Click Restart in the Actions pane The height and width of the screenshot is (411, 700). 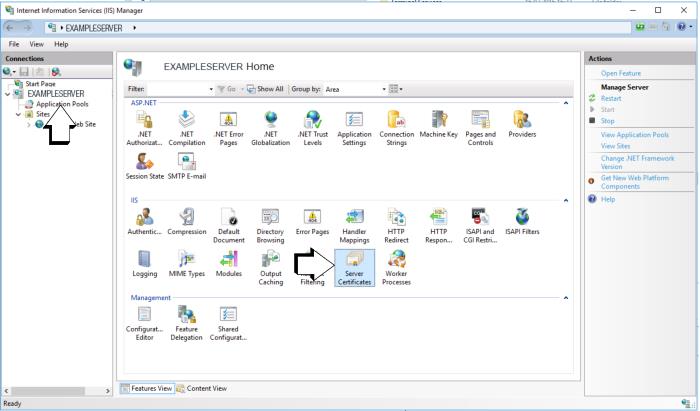point(611,98)
